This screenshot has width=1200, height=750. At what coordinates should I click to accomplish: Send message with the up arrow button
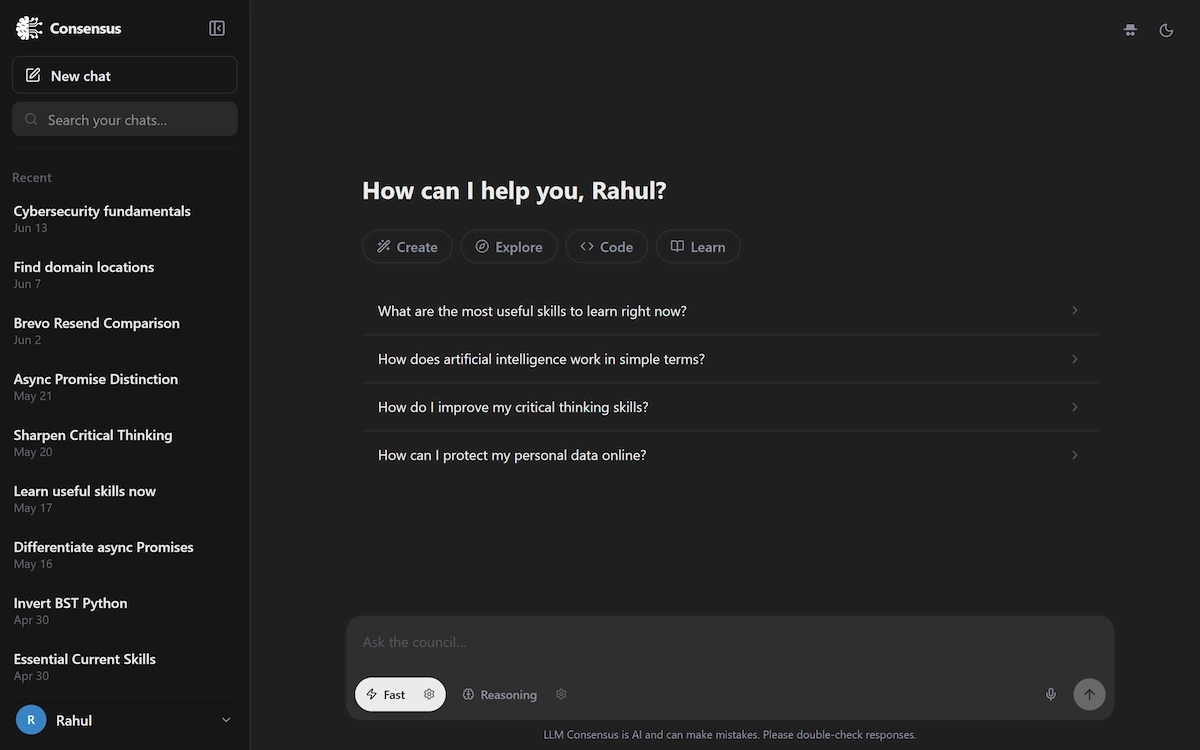pos(1089,694)
